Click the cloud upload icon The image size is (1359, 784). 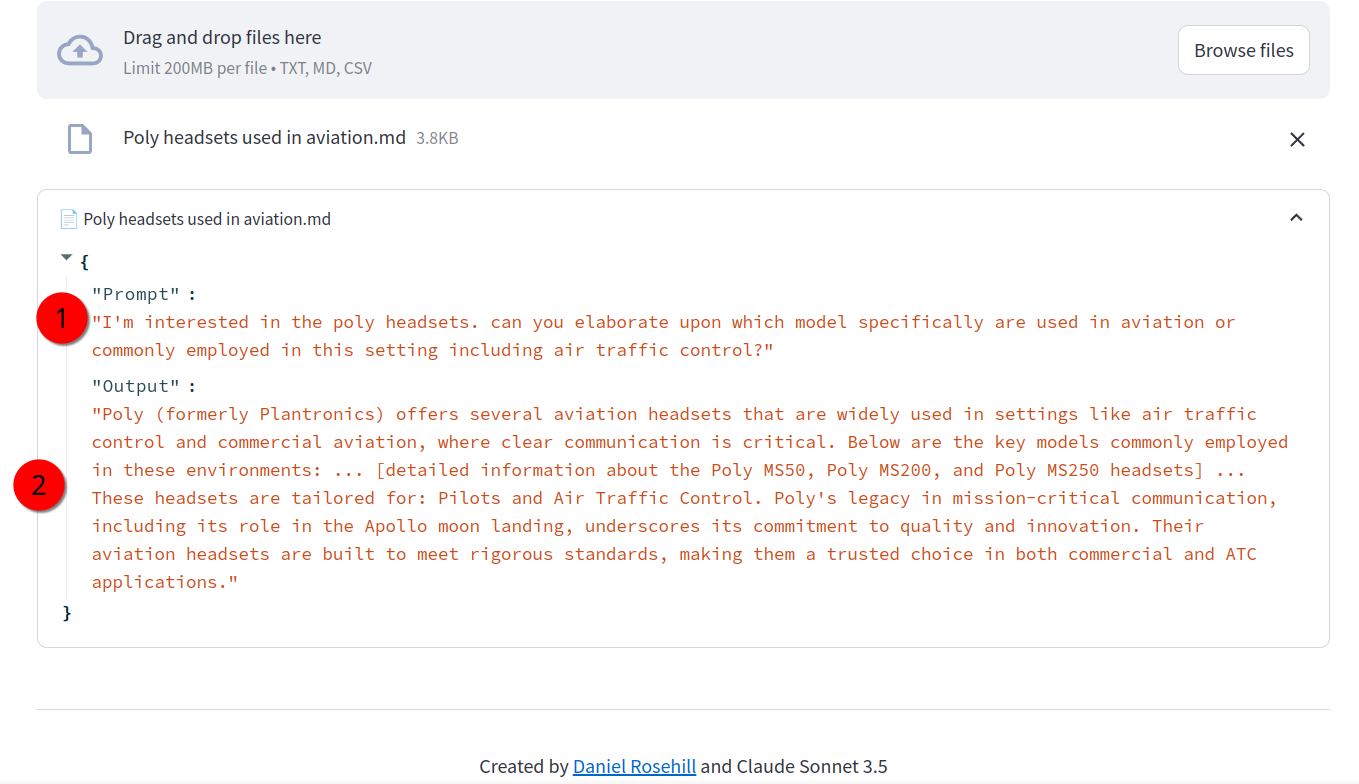click(x=80, y=51)
